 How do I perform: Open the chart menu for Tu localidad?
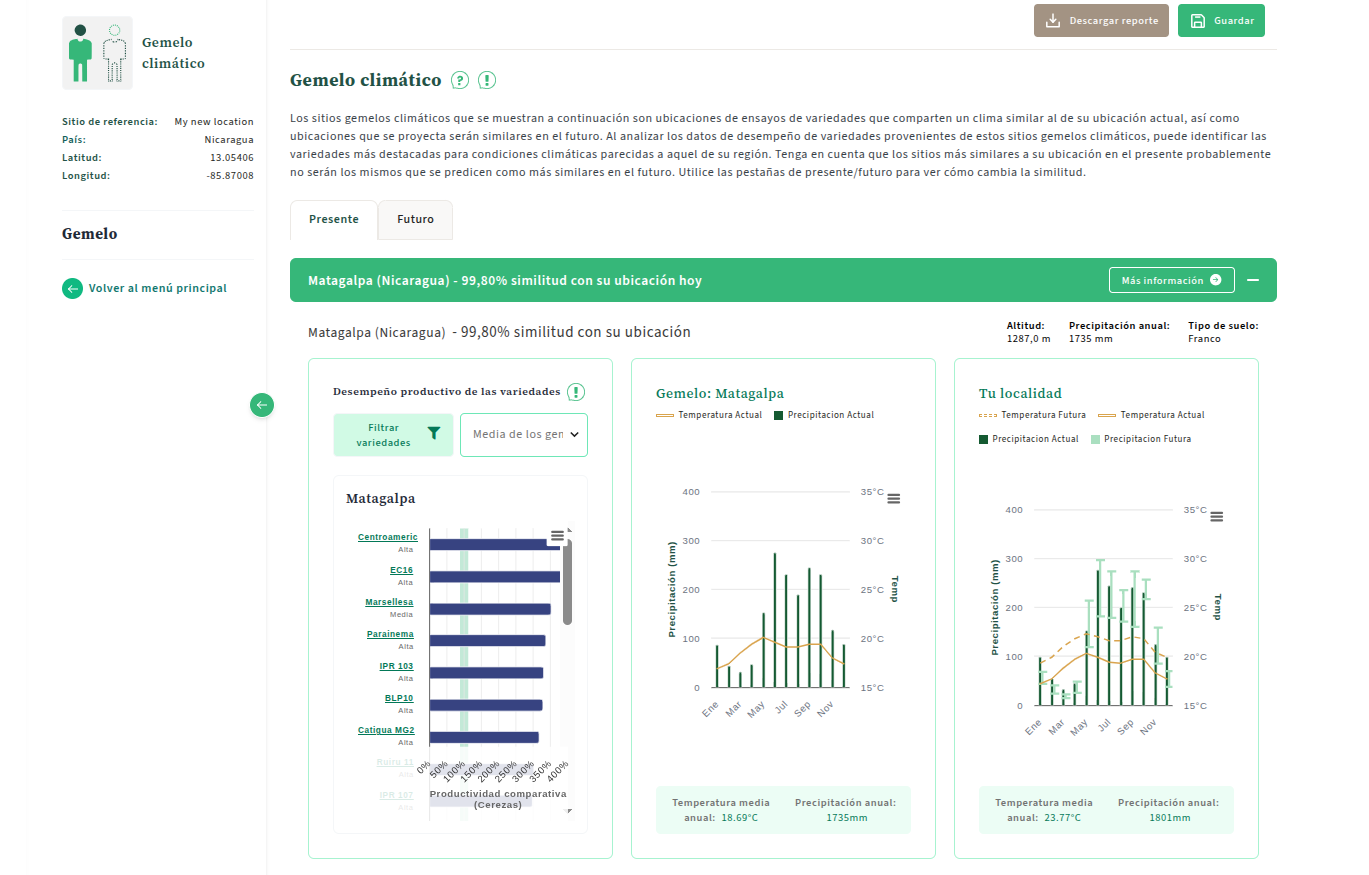(1216, 516)
